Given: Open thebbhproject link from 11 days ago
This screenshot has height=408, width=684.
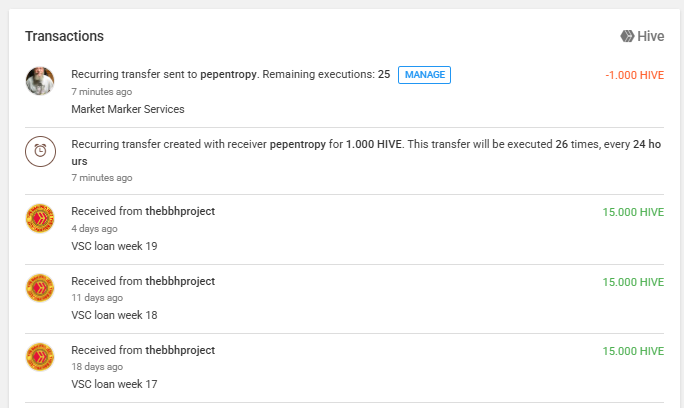Looking at the screenshot, I should pyautogui.click(x=180, y=281).
